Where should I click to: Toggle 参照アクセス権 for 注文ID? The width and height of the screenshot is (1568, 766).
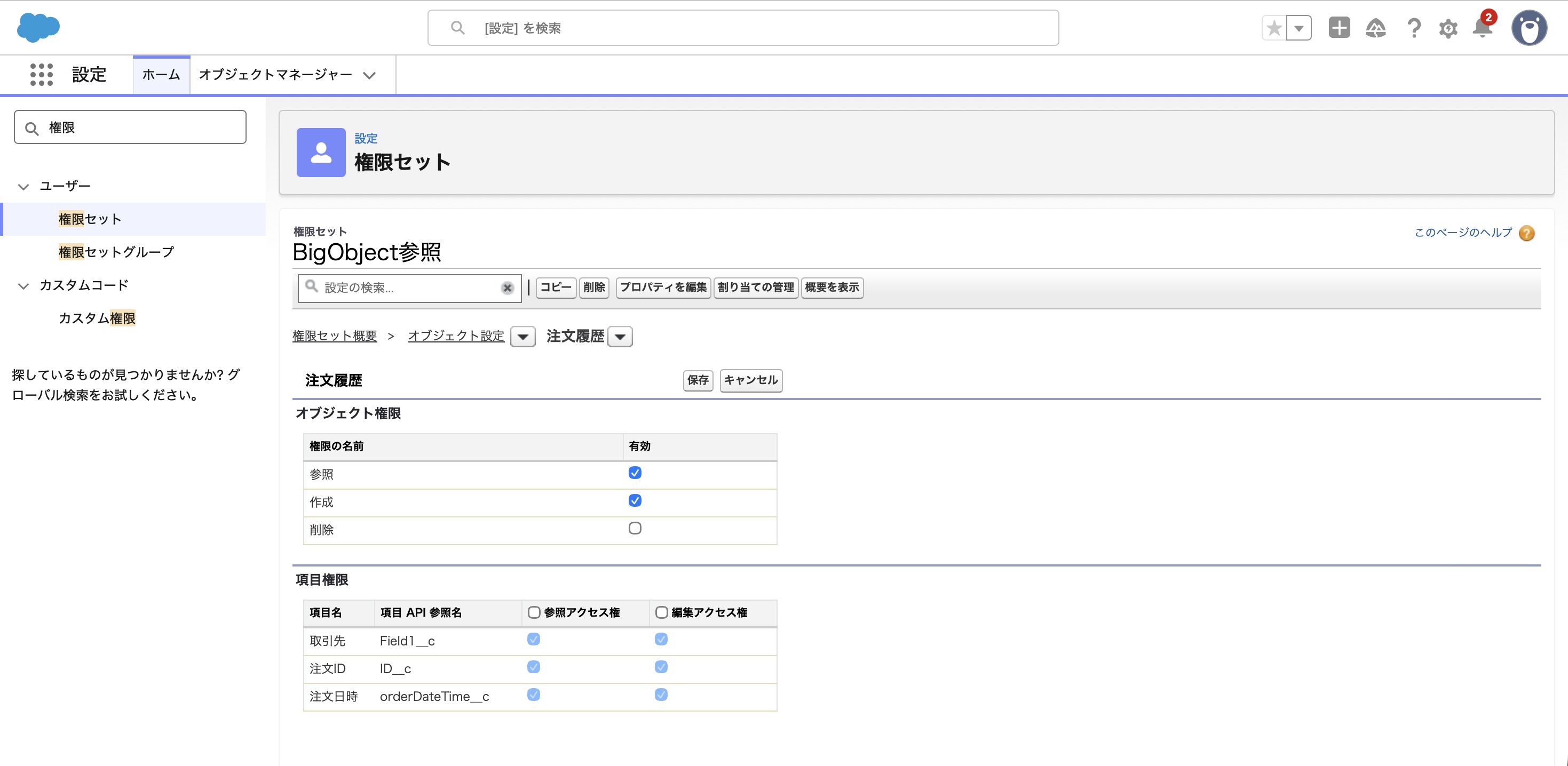(534, 667)
